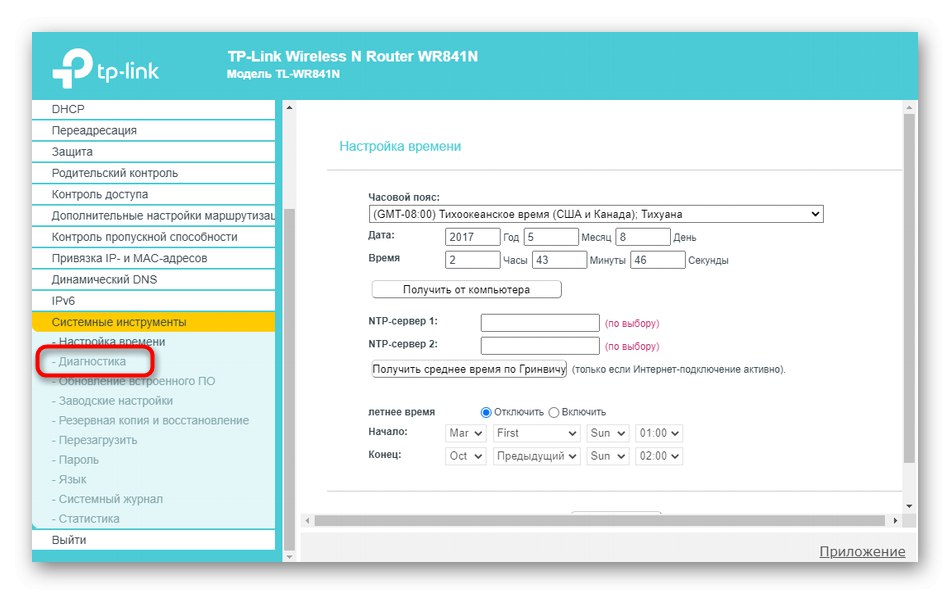Focus the Год year input field
The image size is (950, 594).
[473, 237]
